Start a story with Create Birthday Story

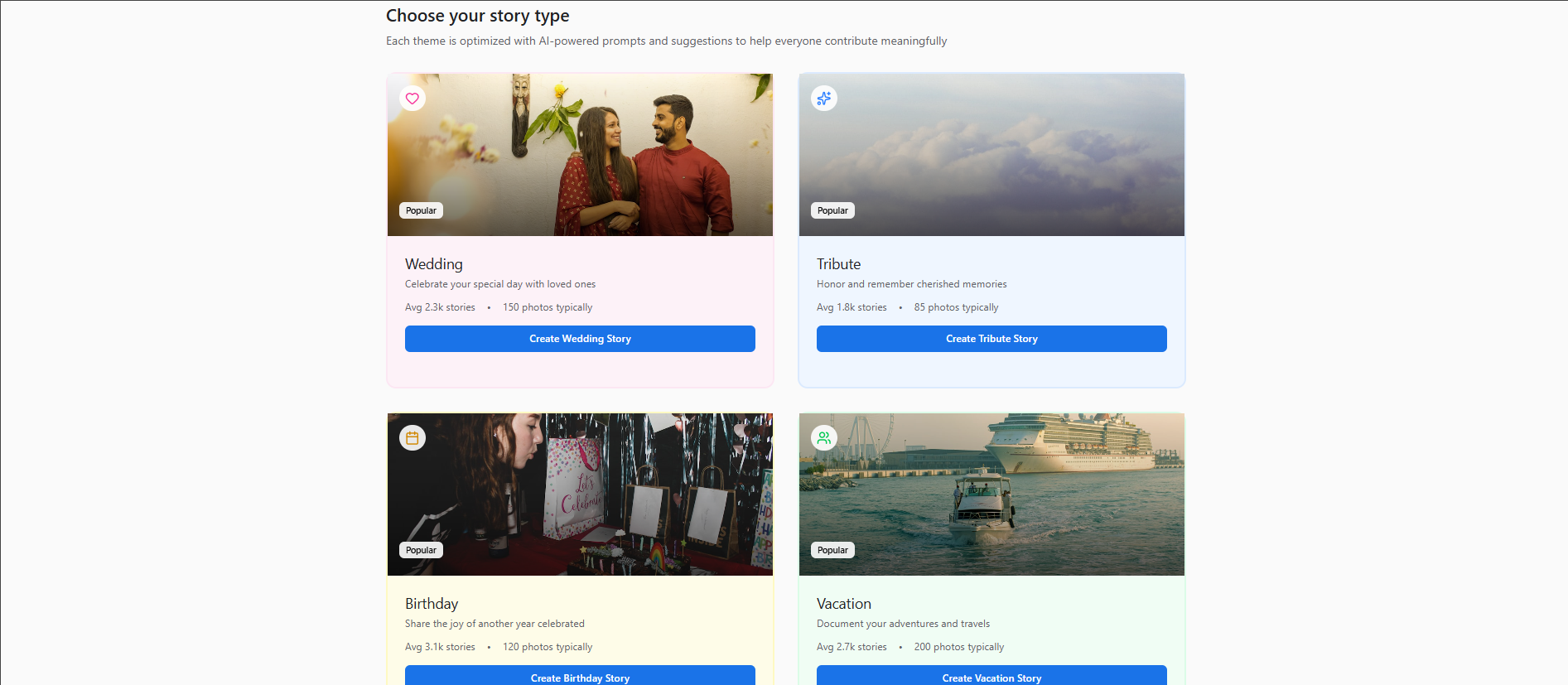580,676
